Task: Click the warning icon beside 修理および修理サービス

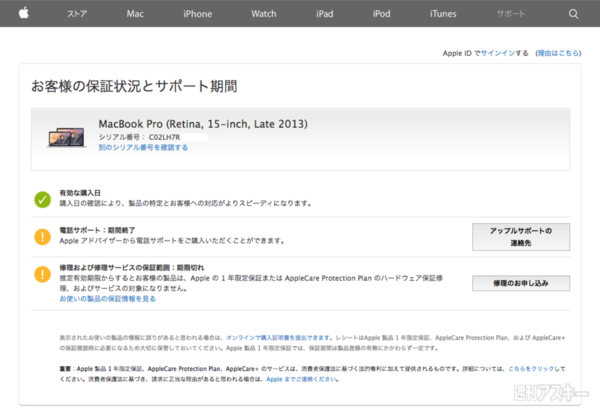Action: [42, 274]
